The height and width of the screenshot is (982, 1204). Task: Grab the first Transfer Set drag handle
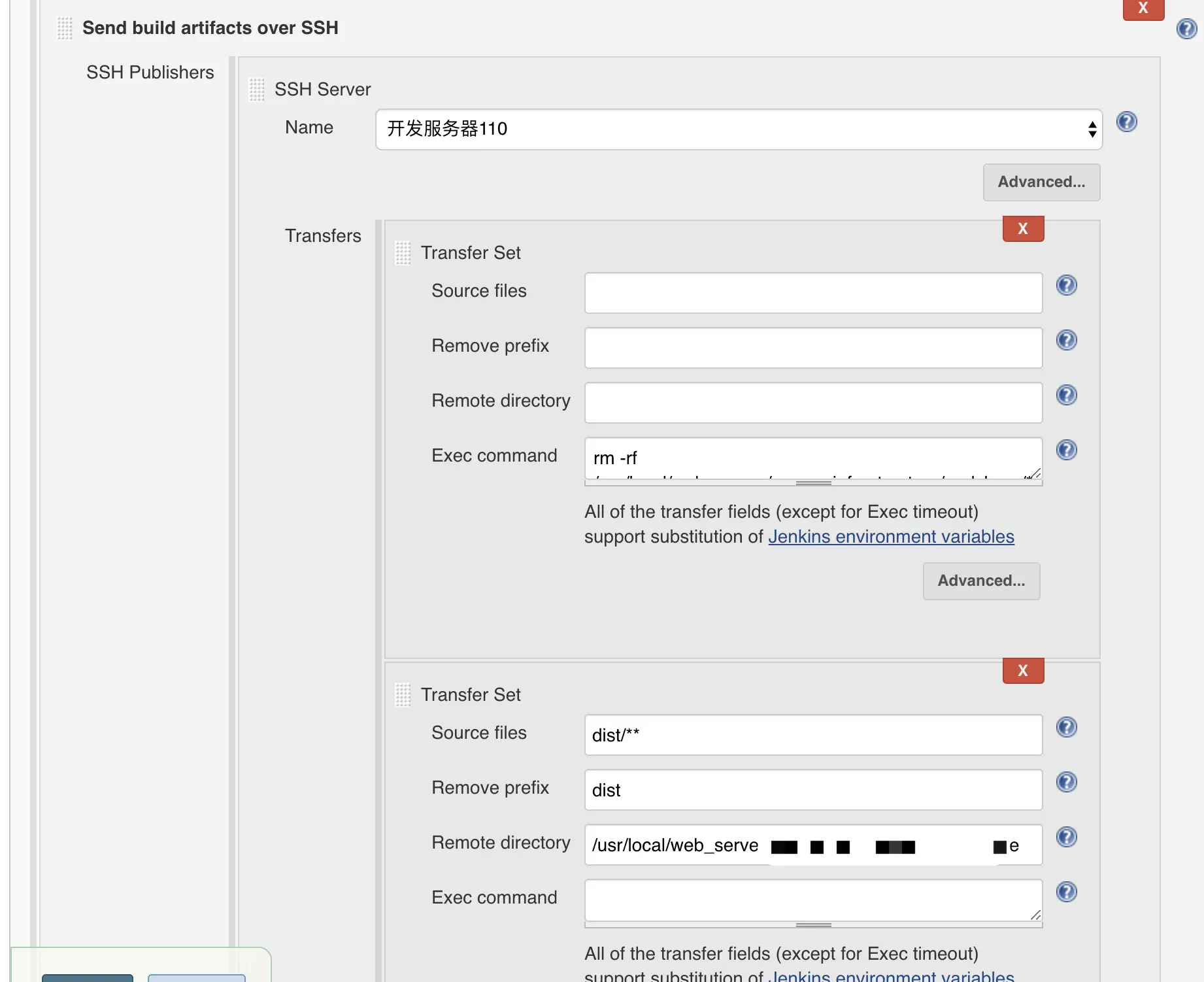tap(403, 253)
